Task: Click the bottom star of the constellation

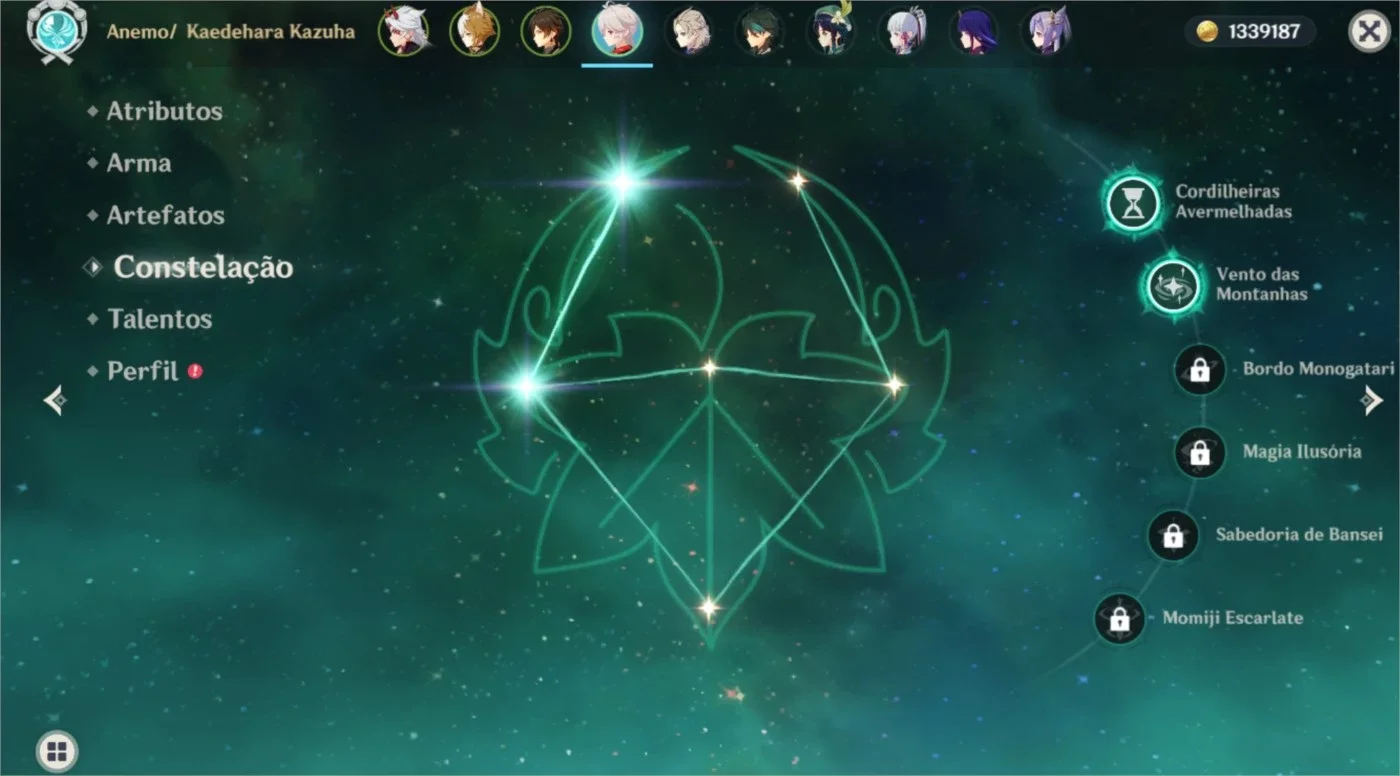Action: point(708,607)
